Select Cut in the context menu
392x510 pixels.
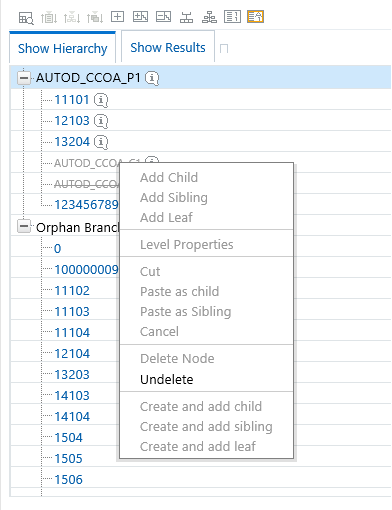point(150,271)
